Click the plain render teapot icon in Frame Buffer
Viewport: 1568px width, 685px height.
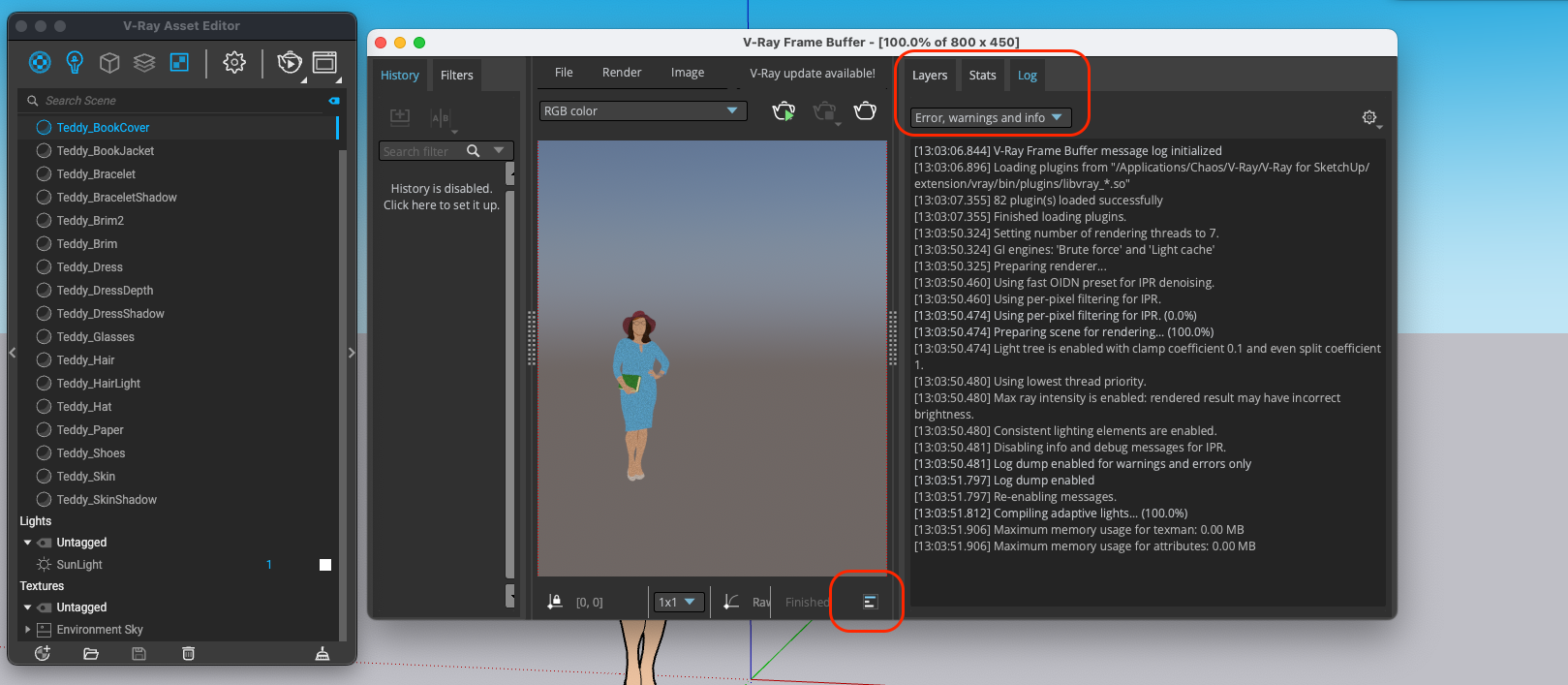865,111
